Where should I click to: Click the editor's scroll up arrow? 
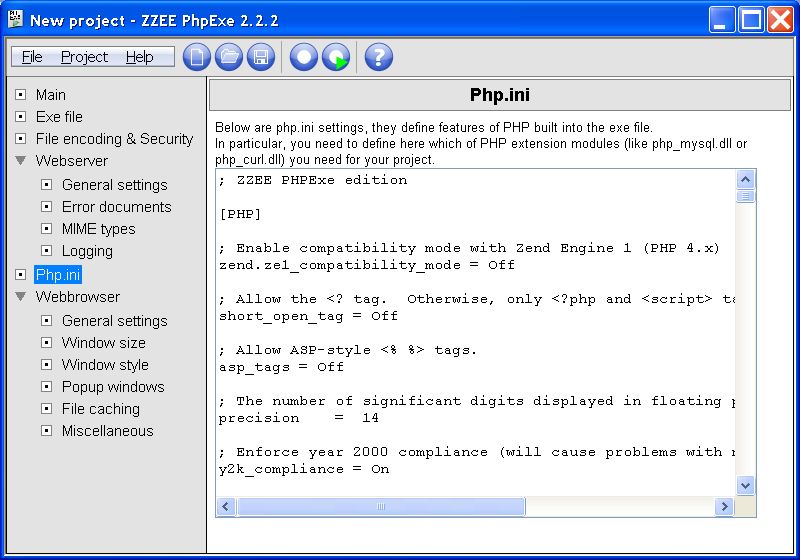(745, 180)
